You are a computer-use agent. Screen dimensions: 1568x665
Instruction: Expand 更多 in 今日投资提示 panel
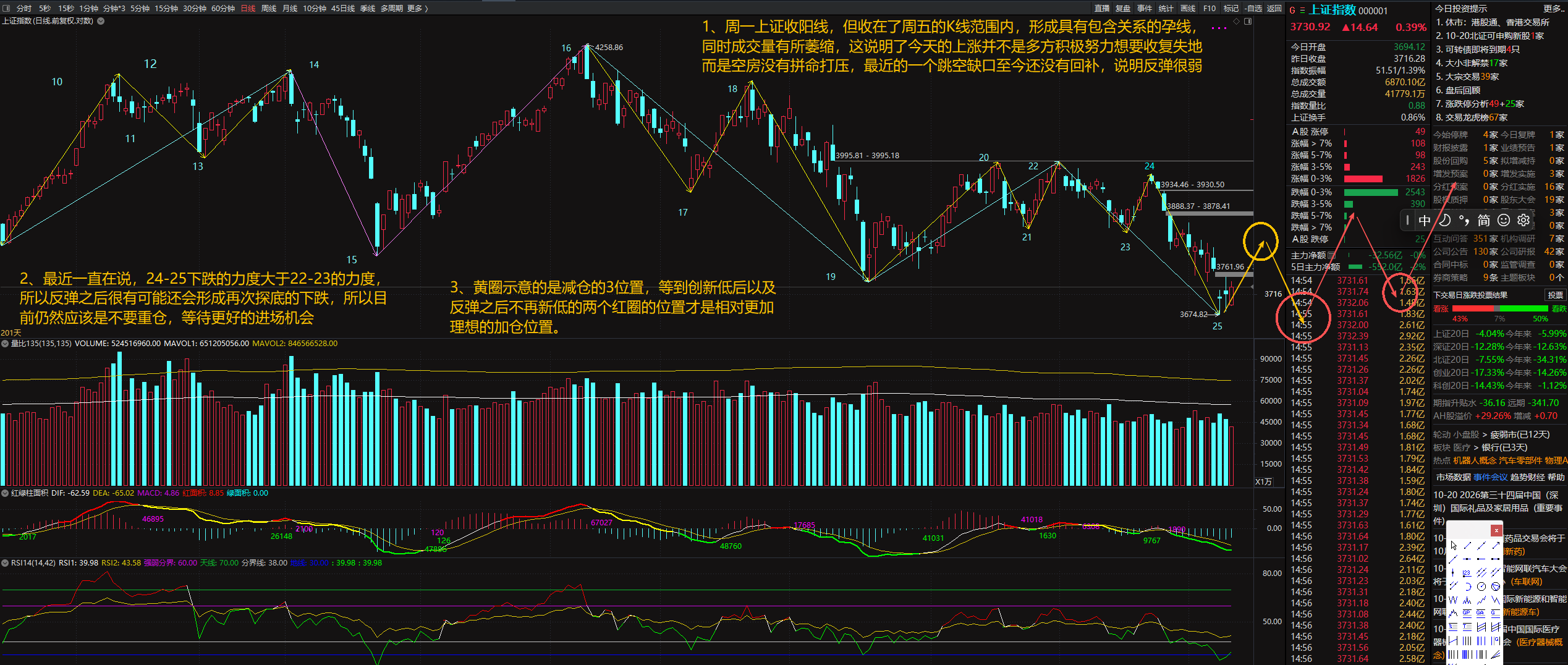click(1555, 9)
